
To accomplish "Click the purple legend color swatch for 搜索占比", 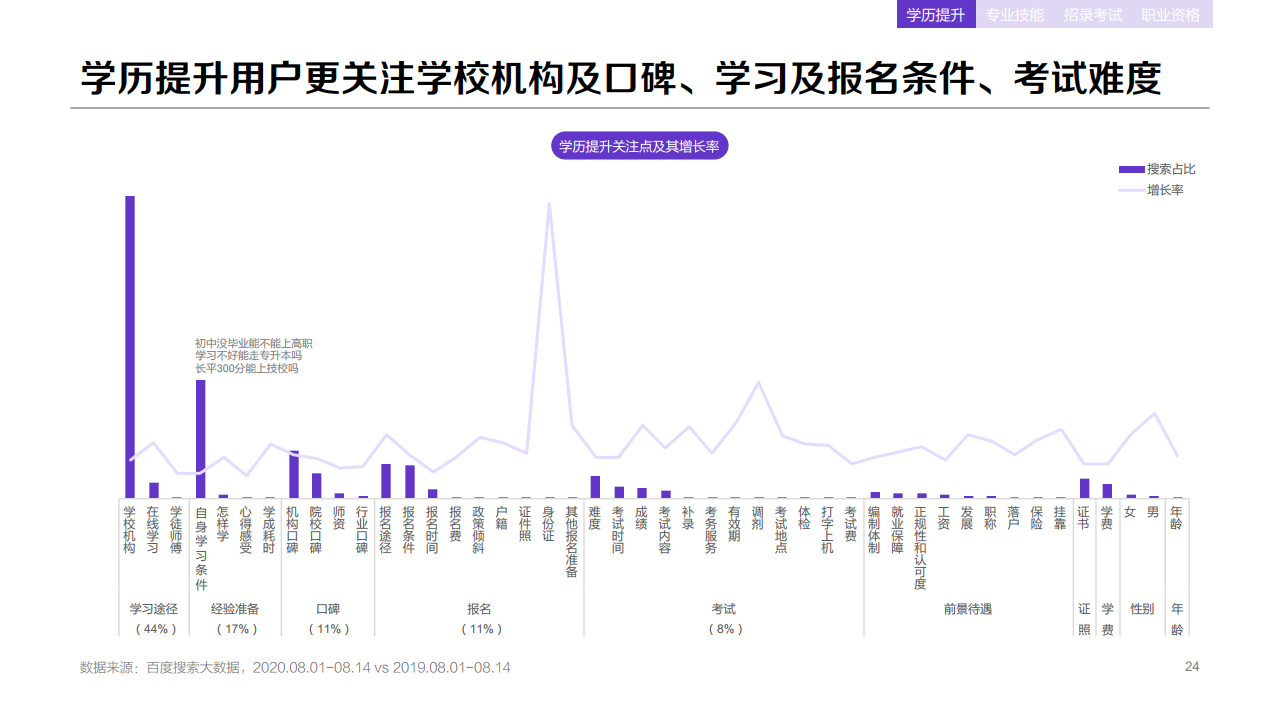I will click(x=1132, y=168).
